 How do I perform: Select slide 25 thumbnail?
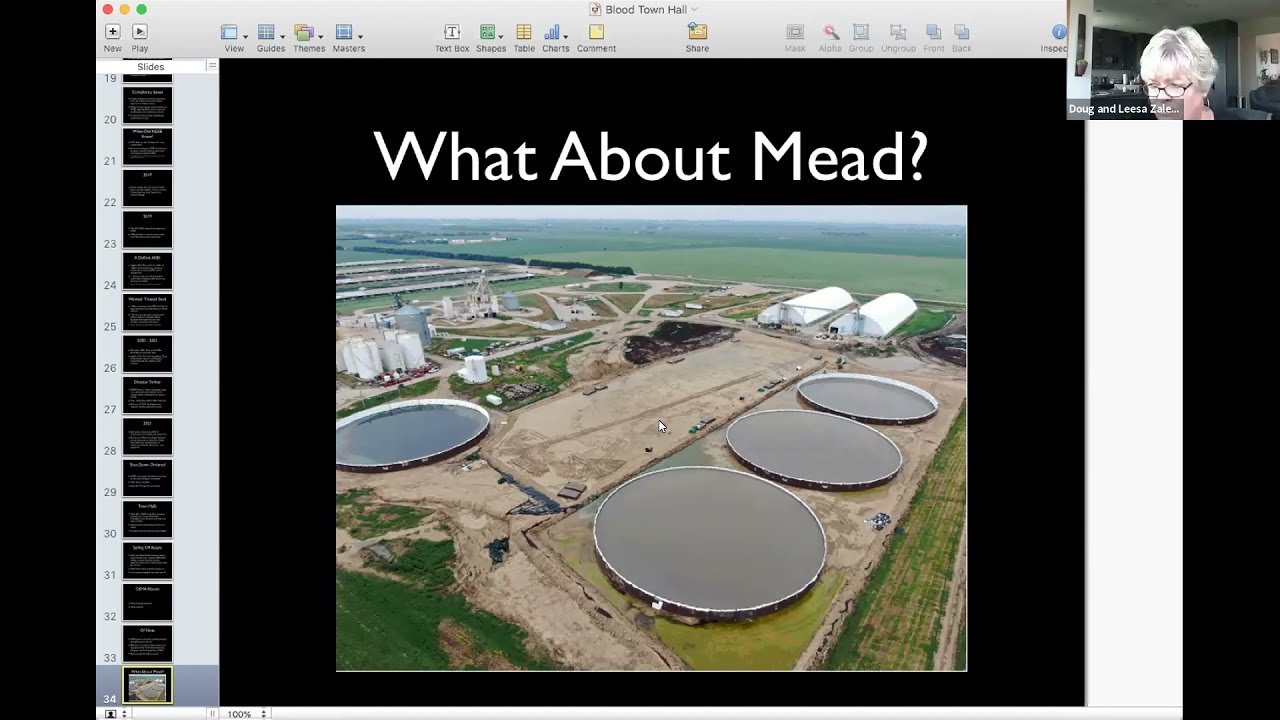click(148, 313)
